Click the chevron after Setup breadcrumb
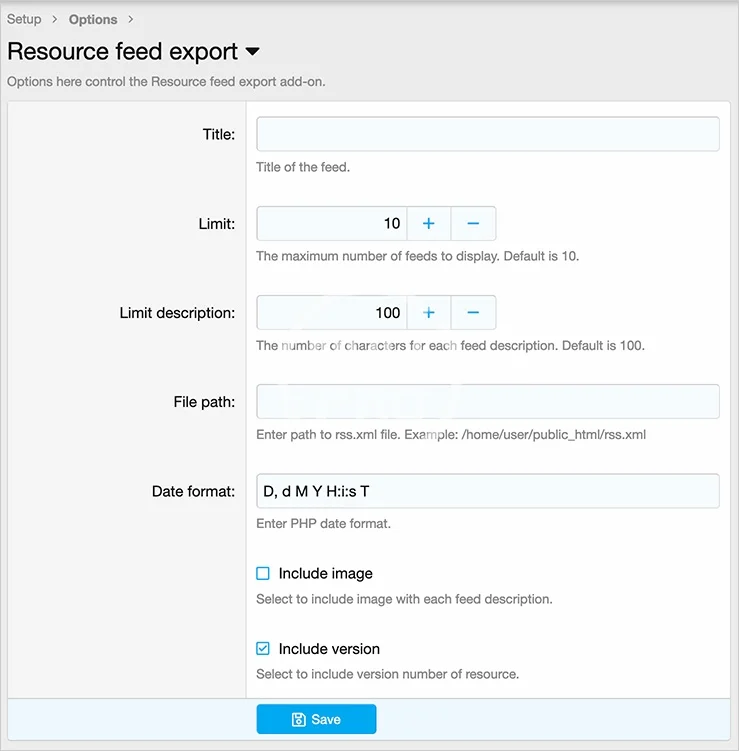 pyautogui.click(x=55, y=20)
